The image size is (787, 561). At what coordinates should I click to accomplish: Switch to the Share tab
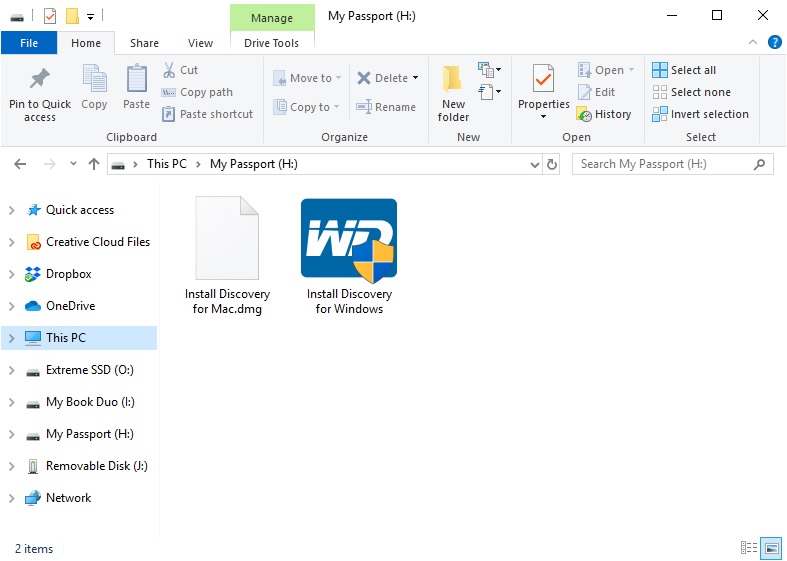point(145,43)
